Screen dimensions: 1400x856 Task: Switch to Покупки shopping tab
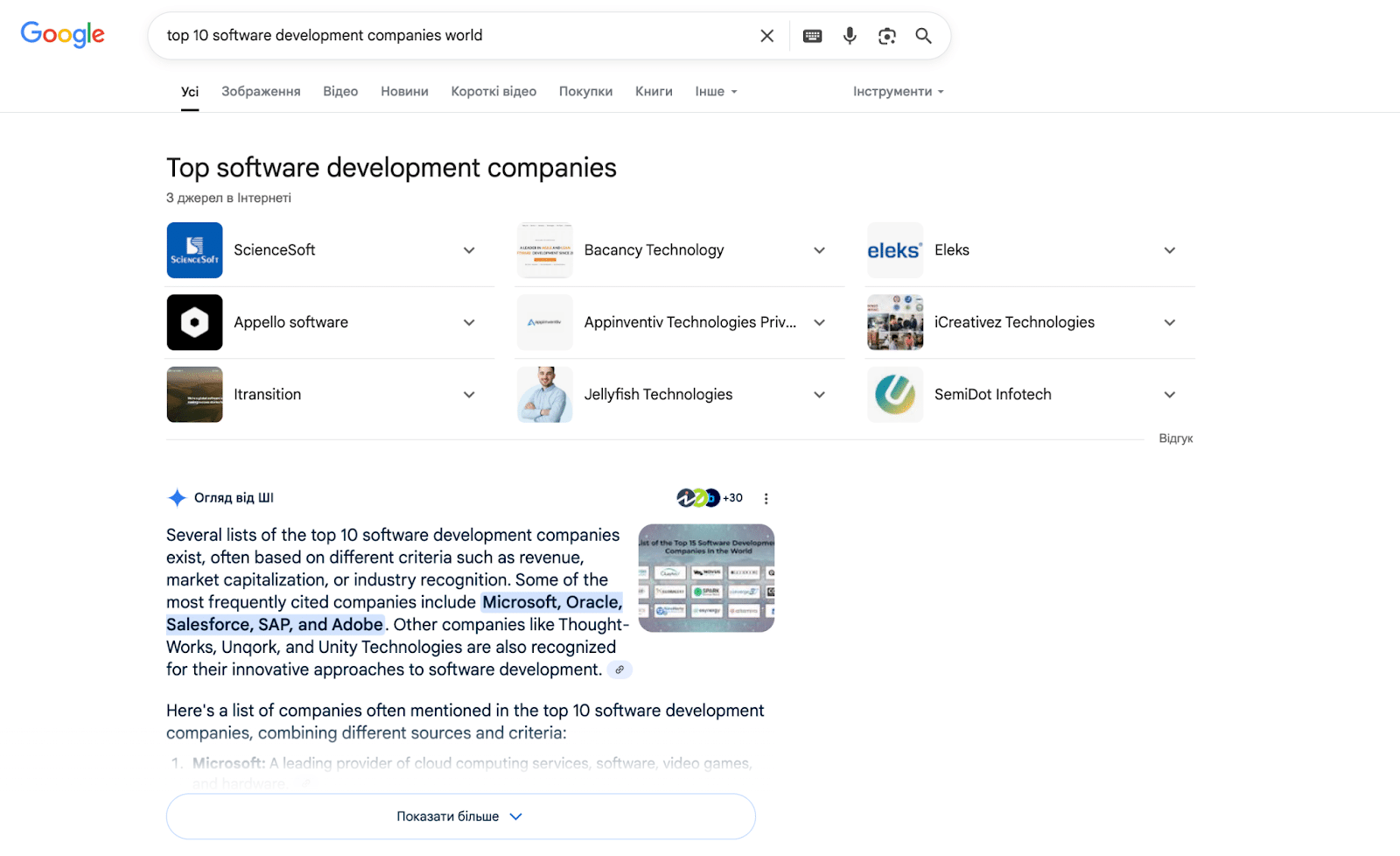click(x=585, y=91)
